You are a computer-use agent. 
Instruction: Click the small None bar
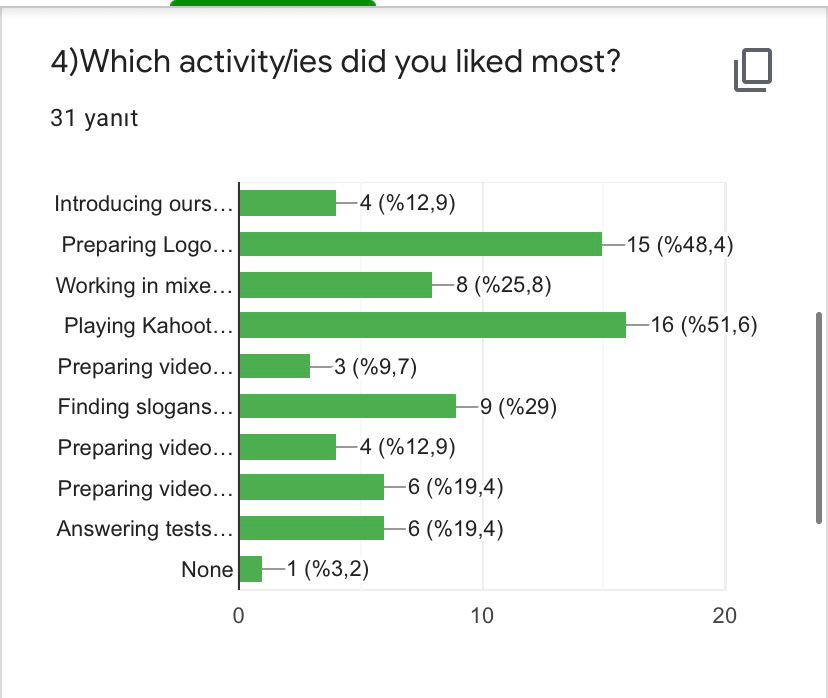pos(250,569)
